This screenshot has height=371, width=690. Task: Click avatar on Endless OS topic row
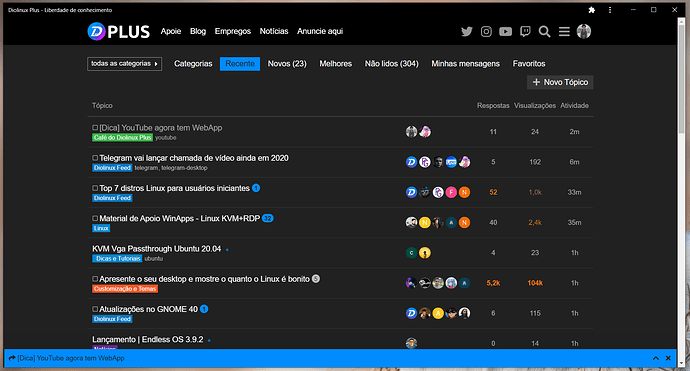[x=411, y=343]
